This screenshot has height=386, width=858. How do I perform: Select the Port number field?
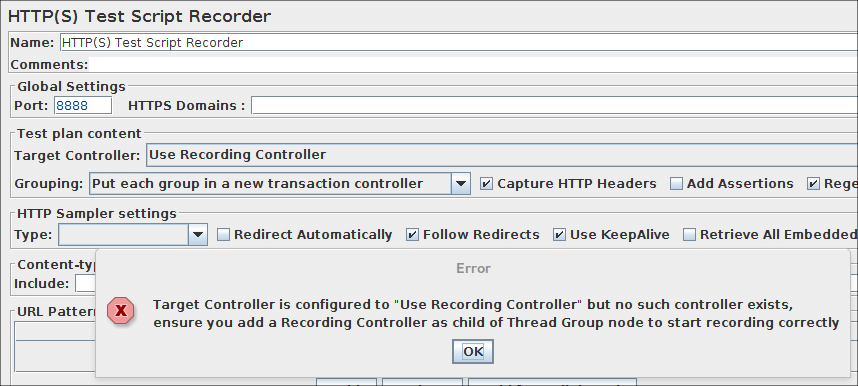point(83,106)
